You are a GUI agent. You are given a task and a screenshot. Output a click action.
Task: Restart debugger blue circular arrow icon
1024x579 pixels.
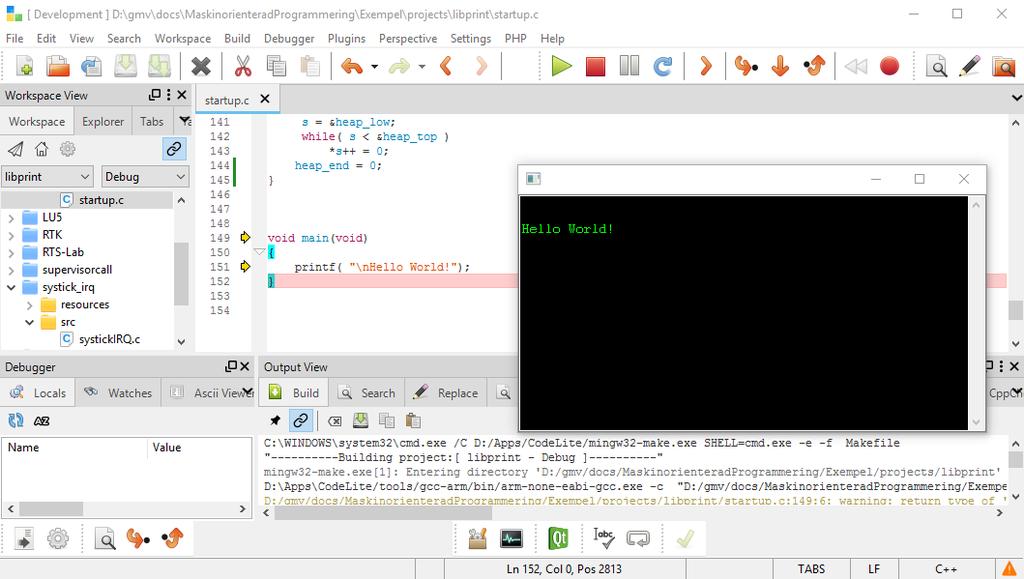click(x=663, y=66)
